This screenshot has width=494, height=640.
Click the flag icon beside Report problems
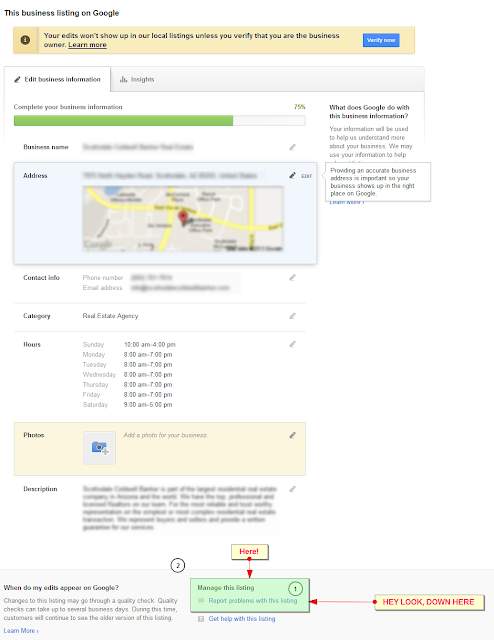click(201, 600)
